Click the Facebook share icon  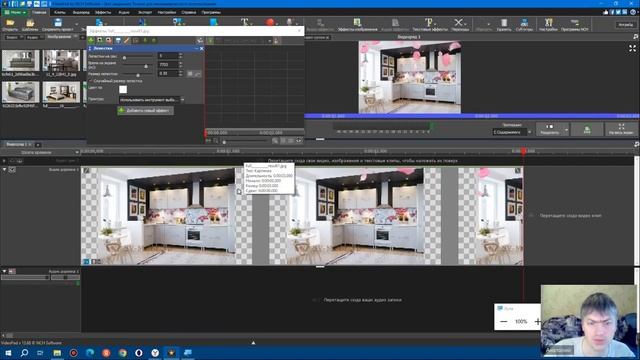click(x=612, y=12)
